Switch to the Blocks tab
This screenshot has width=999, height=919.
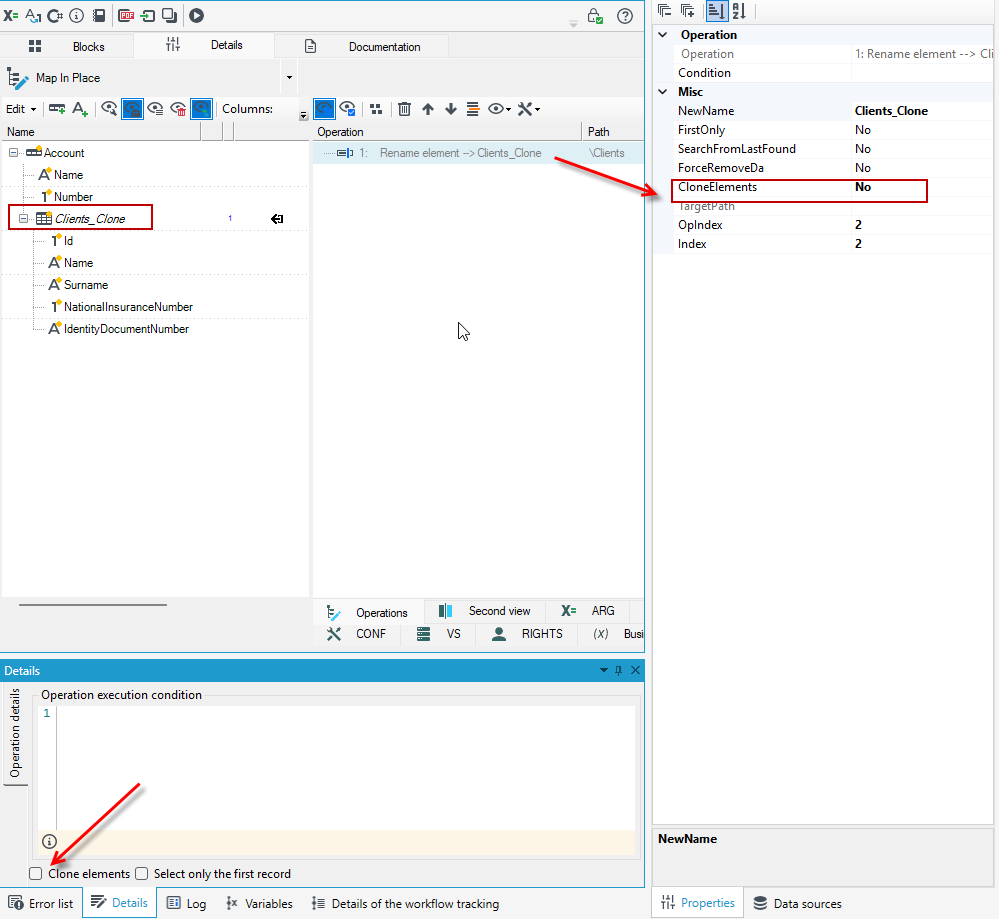(67, 47)
